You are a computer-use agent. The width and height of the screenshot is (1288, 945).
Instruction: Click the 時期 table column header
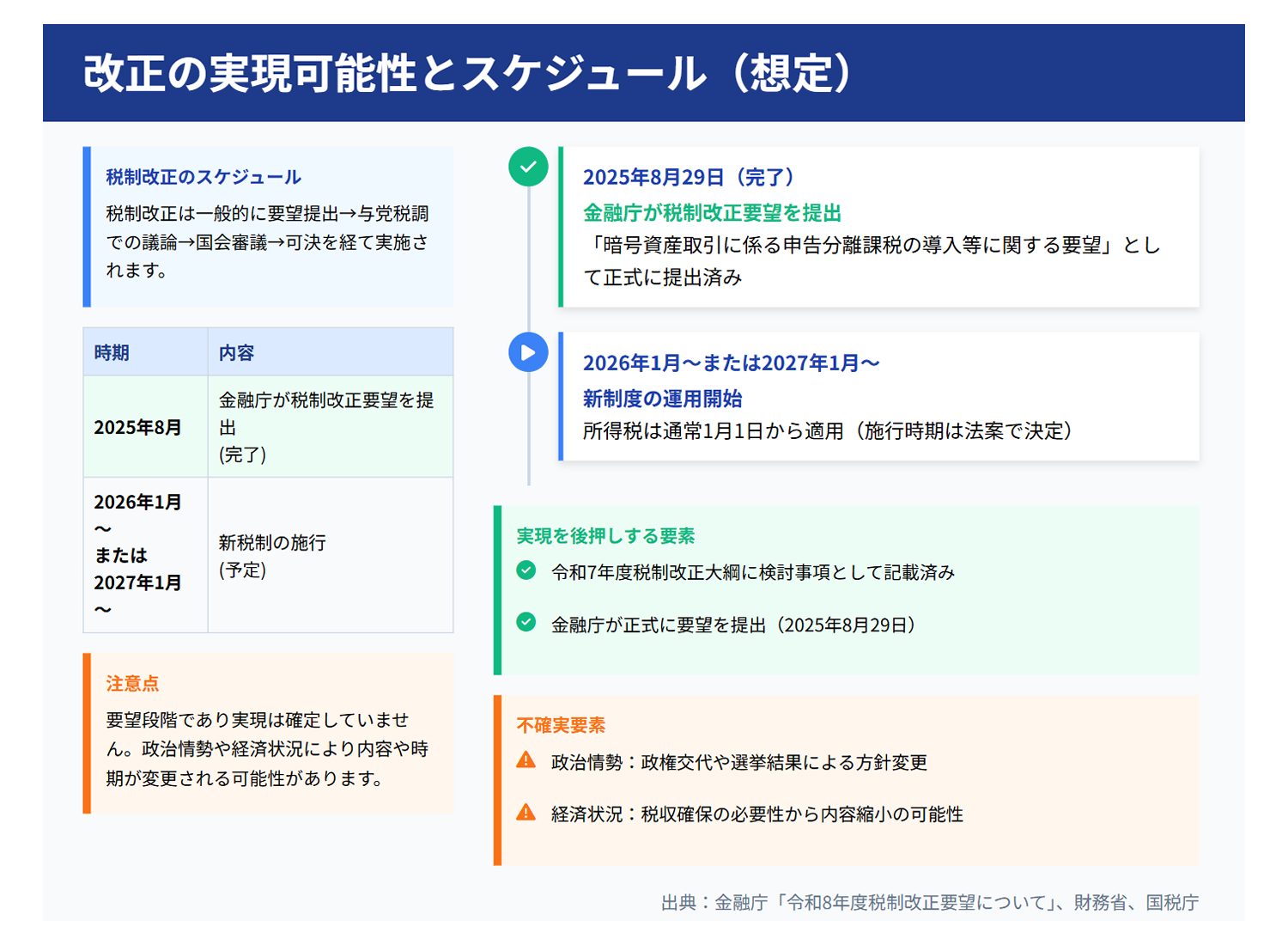(x=112, y=352)
